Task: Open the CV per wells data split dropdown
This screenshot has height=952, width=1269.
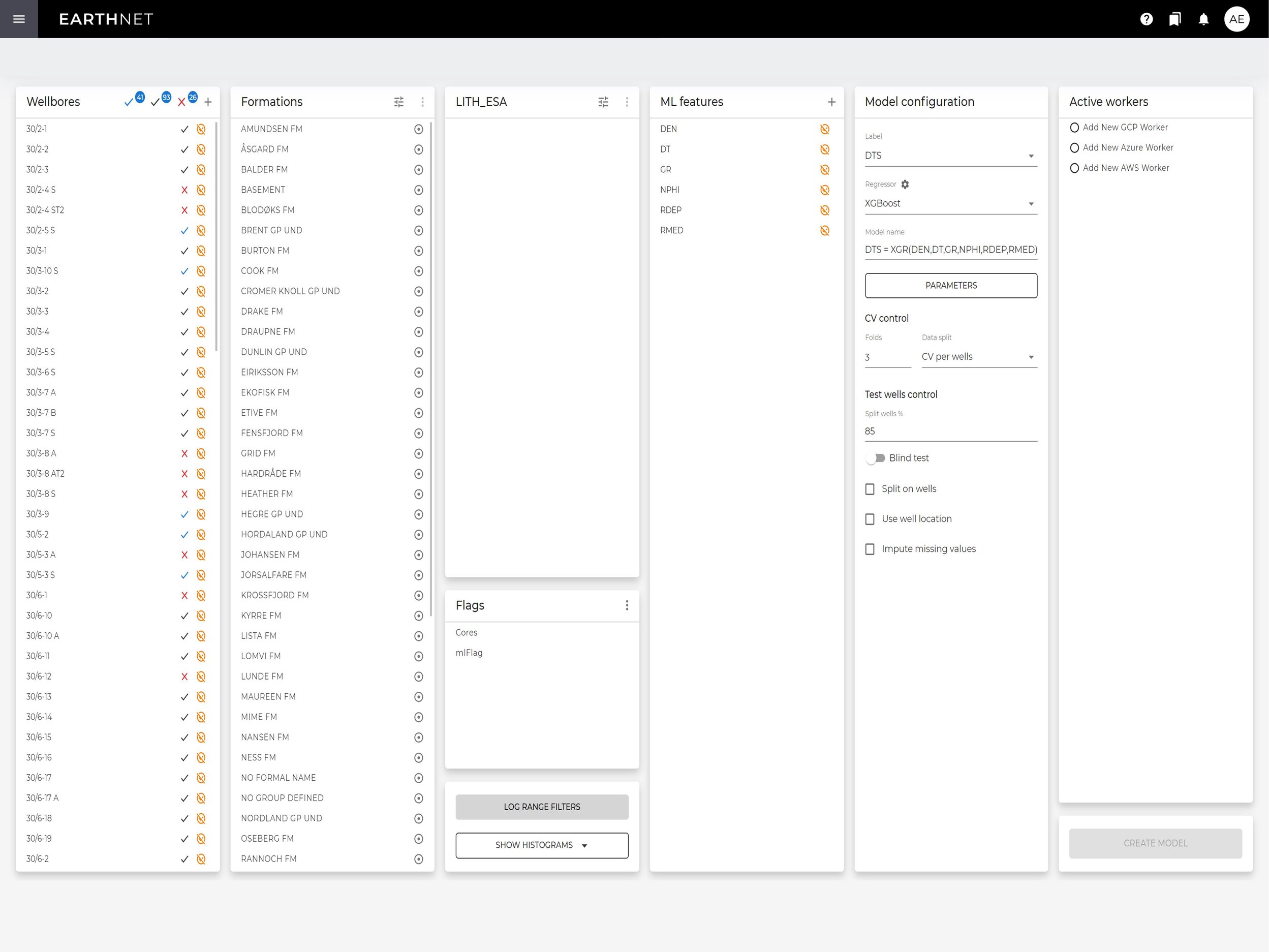Action: 979,357
